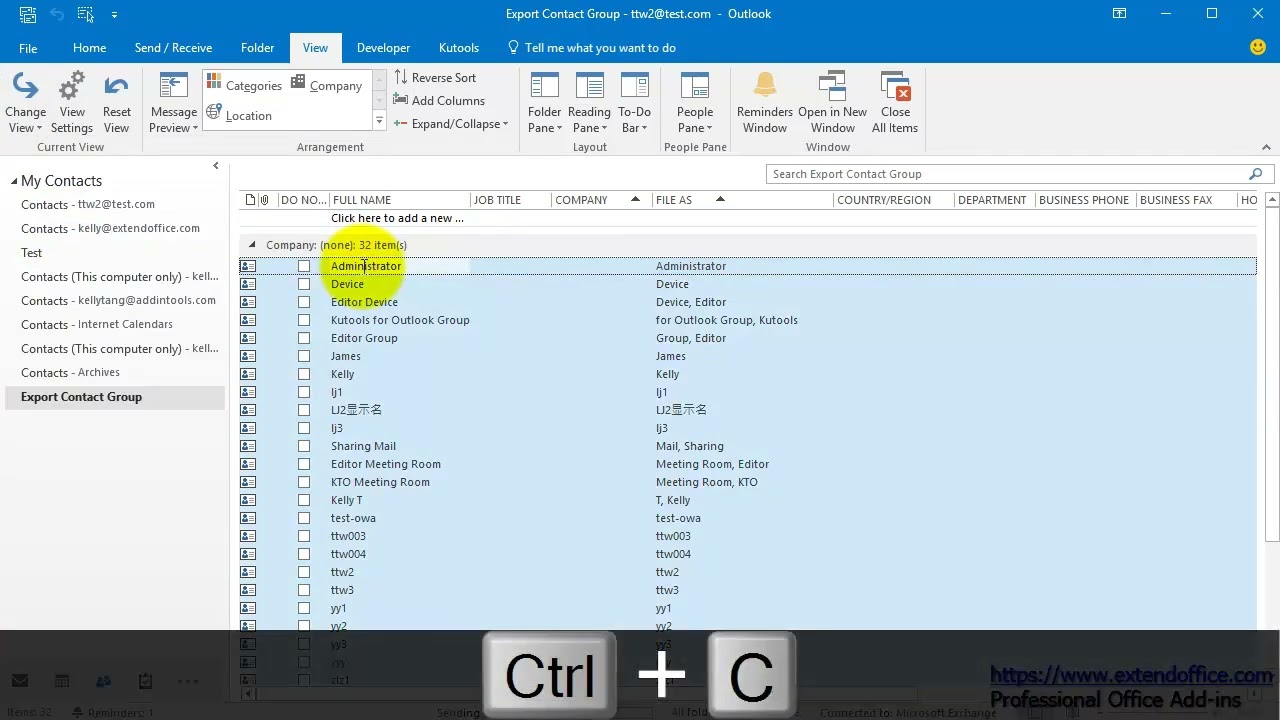Switch to the Folder tab
1280x720 pixels.
click(x=257, y=48)
